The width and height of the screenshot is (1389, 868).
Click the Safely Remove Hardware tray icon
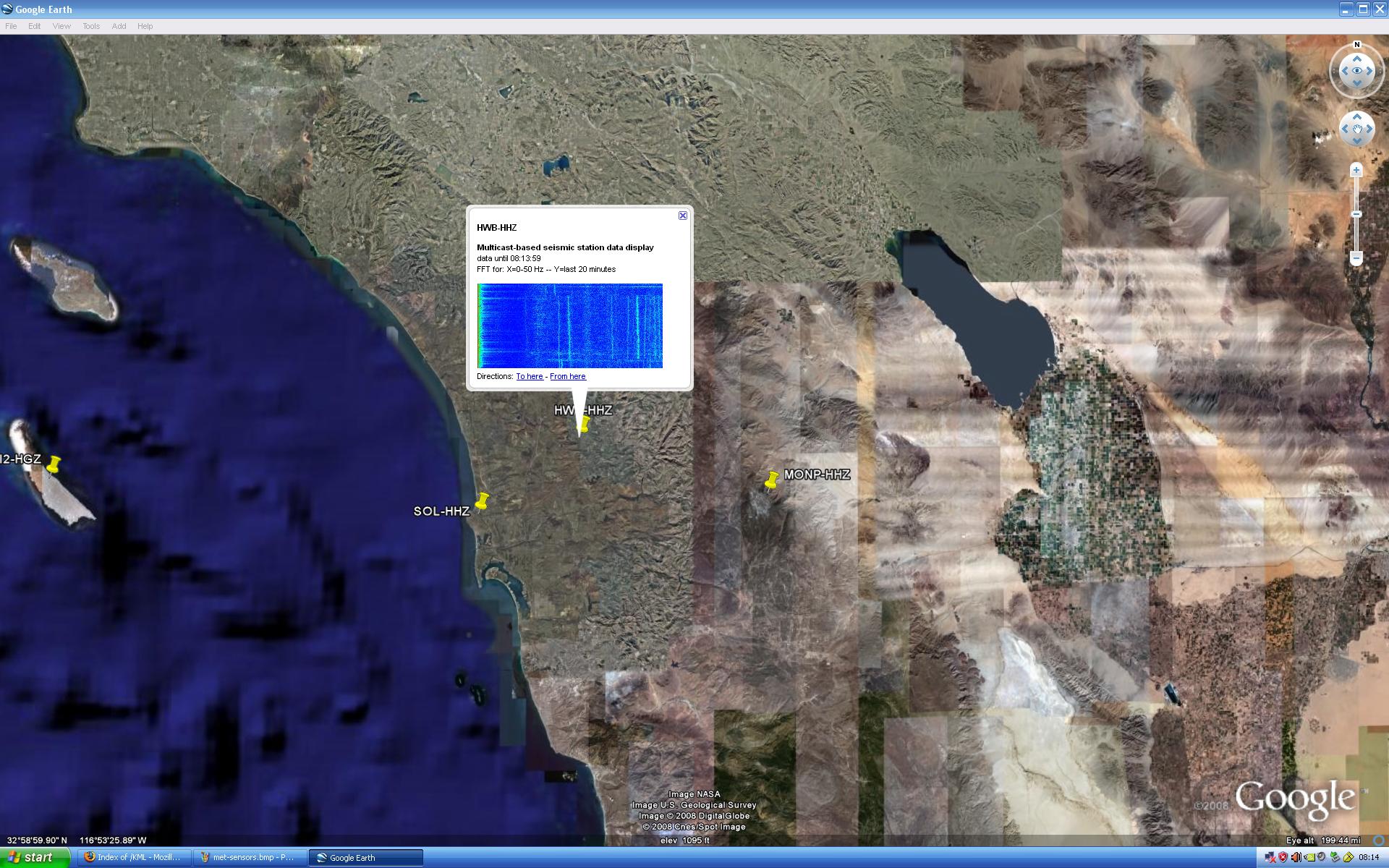(1335, 857)
